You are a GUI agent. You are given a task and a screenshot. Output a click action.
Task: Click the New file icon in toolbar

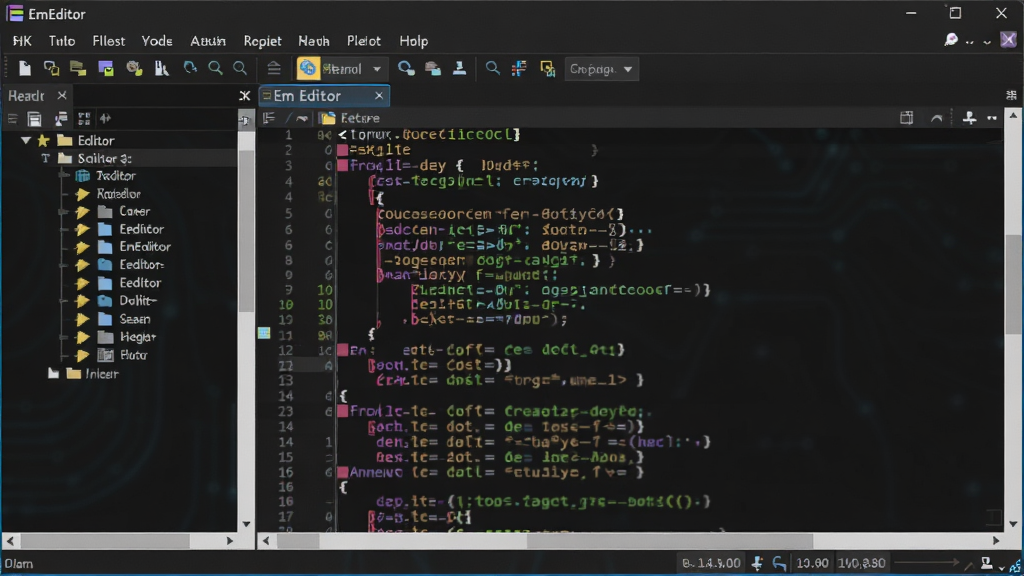tap(25, 69)
